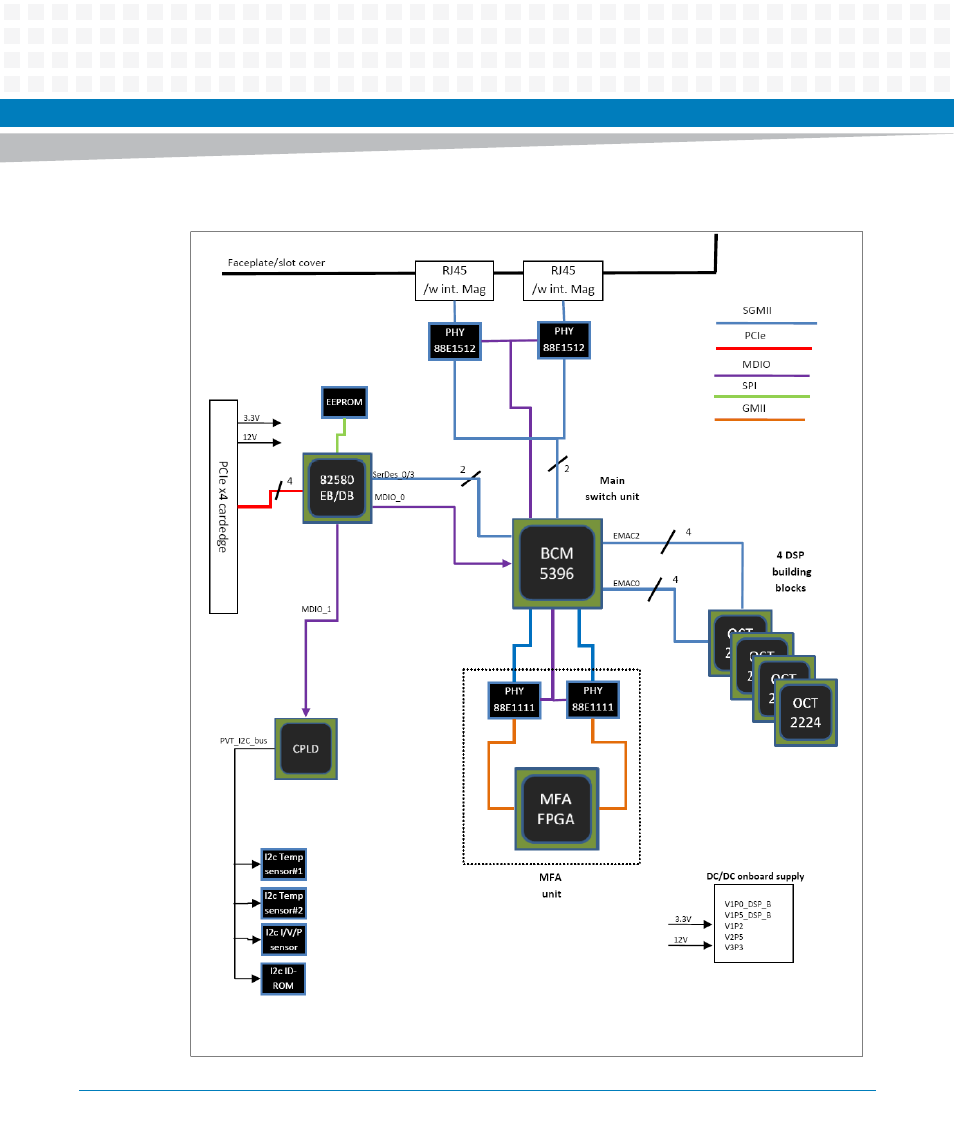The height and width of the screenshot is (1145, 954).
Task: Click the V1P0_DSP_B text
Action: (748, 904)
